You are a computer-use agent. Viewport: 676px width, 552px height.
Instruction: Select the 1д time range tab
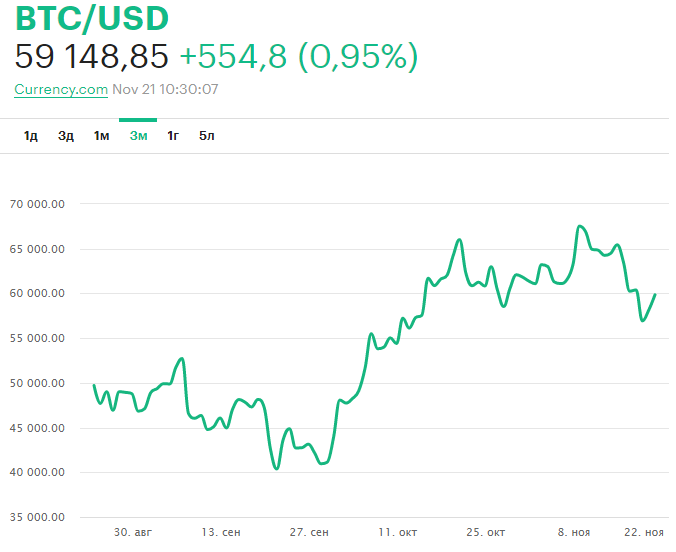(31, 136)
